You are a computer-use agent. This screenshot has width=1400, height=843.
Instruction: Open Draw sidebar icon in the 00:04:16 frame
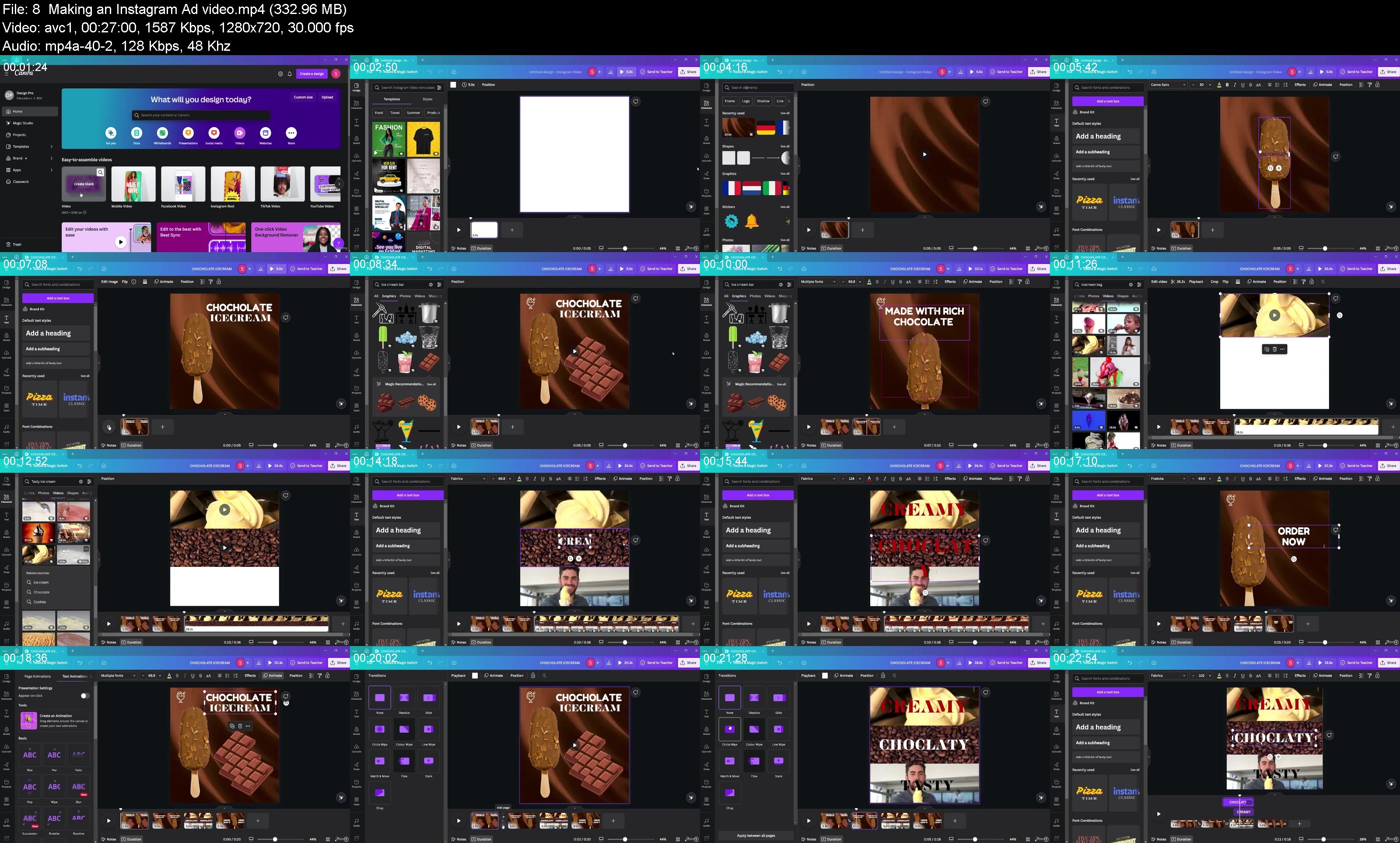(x=706, y=175)
